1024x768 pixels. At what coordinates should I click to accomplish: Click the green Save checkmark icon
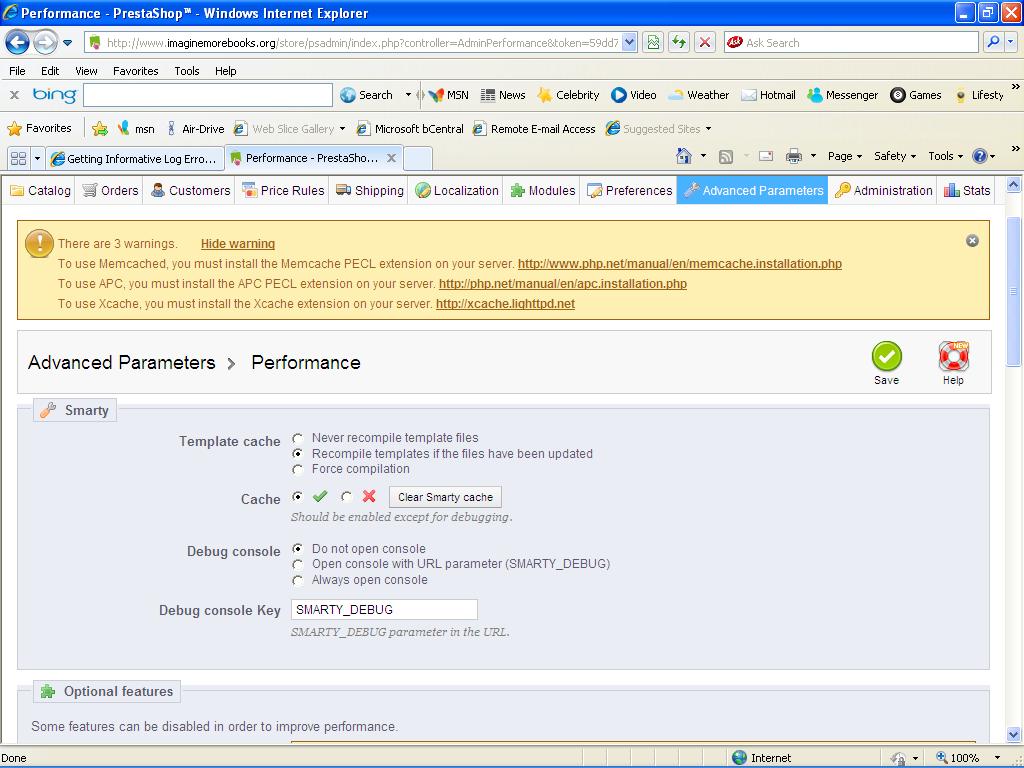pos(886,357)
